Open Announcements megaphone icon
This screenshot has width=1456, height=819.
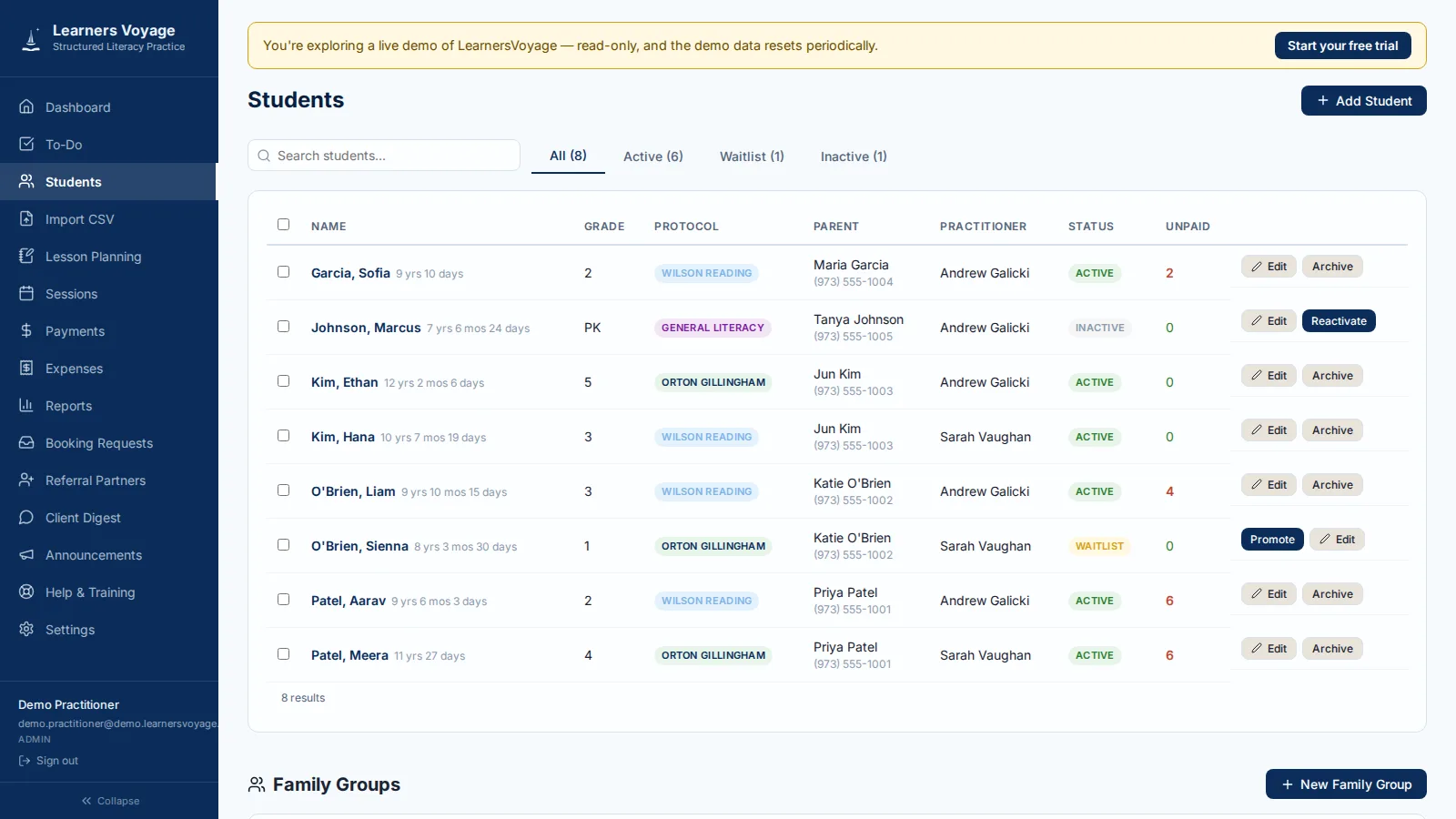pos(26,554)
